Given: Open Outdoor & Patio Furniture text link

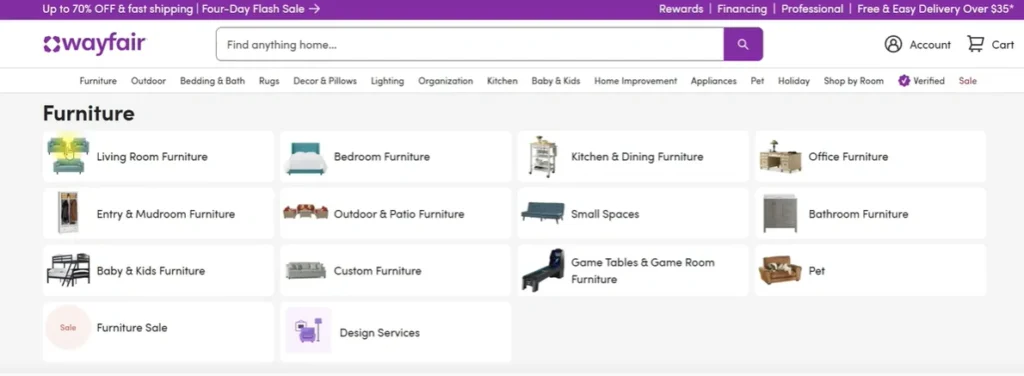Looking at the screenshot, I should [x=399, y=213].
